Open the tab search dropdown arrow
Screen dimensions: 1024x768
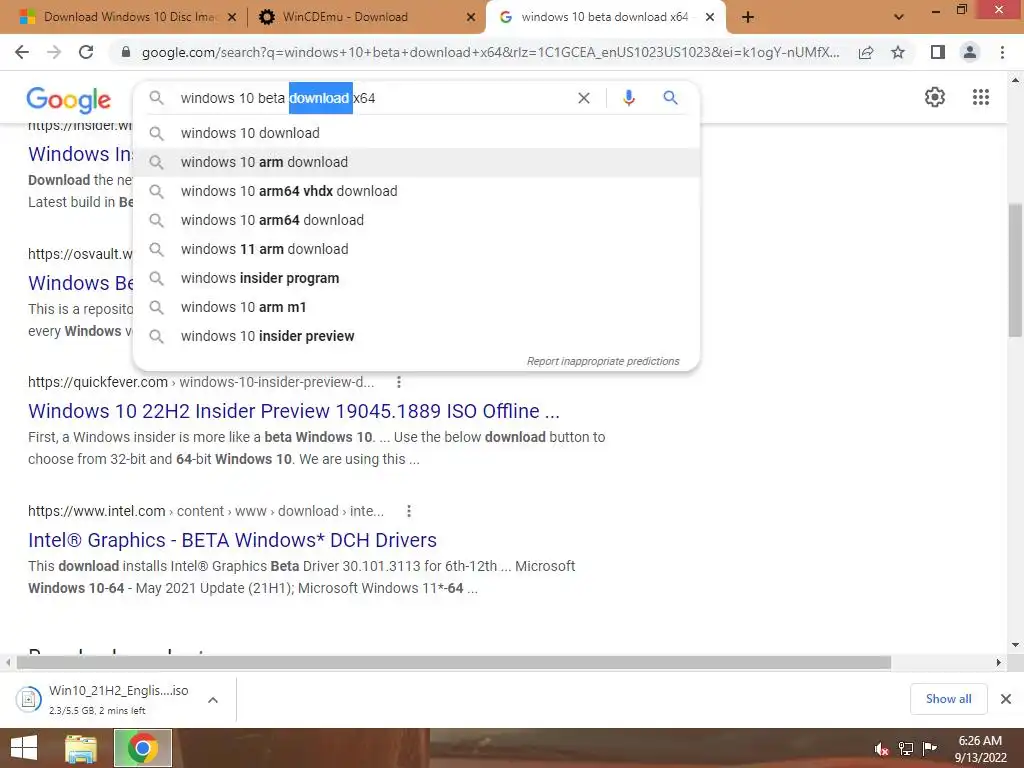click(899, 17)
